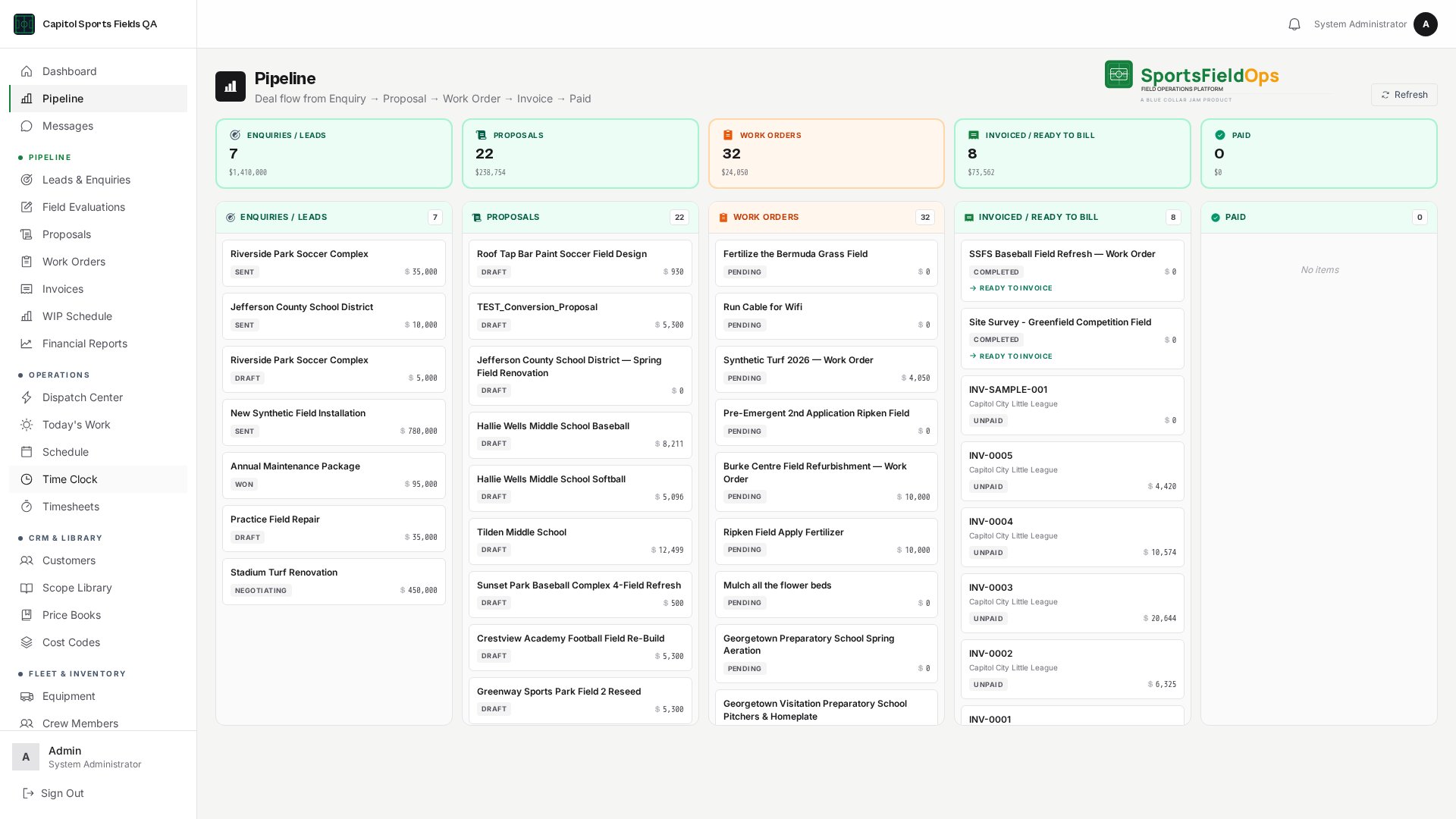Click the Paid summary card

(x=1319, y=153)
